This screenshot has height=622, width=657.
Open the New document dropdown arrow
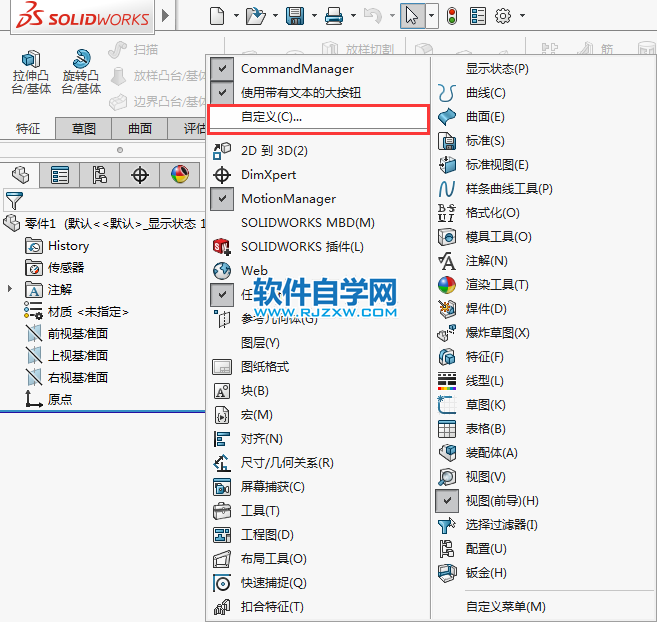pyautogui.click(x=236, y=16)
